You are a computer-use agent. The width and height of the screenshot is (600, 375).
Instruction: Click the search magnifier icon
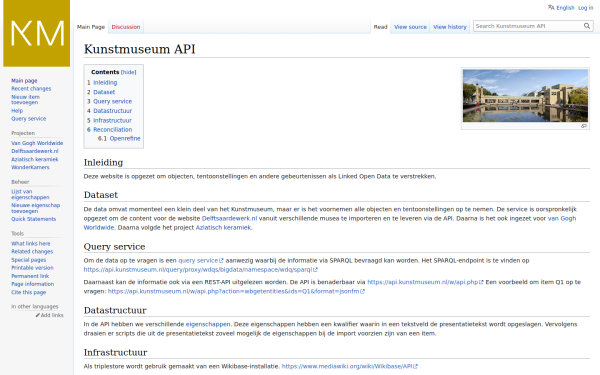click(587, 26)
